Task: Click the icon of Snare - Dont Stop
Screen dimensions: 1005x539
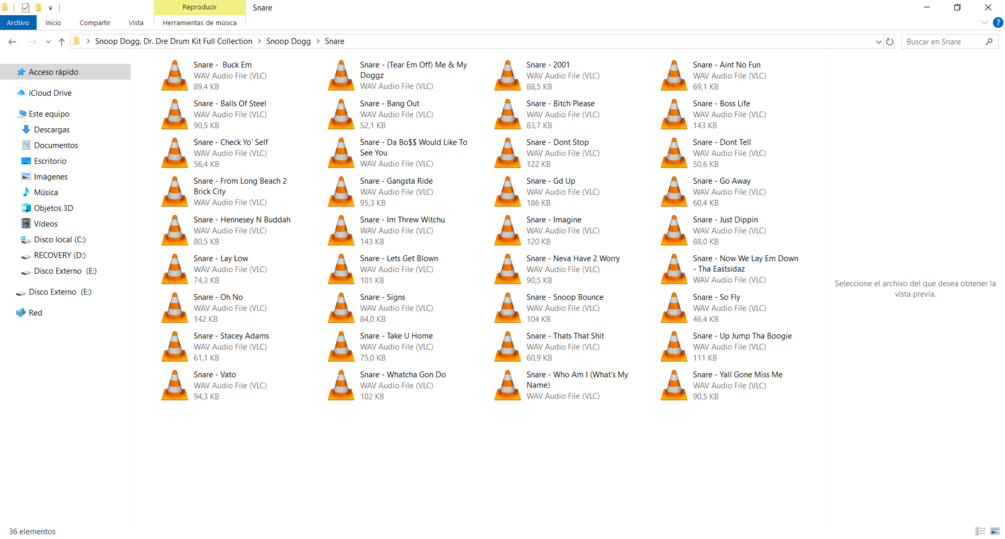Action: (x=508, y=153)
